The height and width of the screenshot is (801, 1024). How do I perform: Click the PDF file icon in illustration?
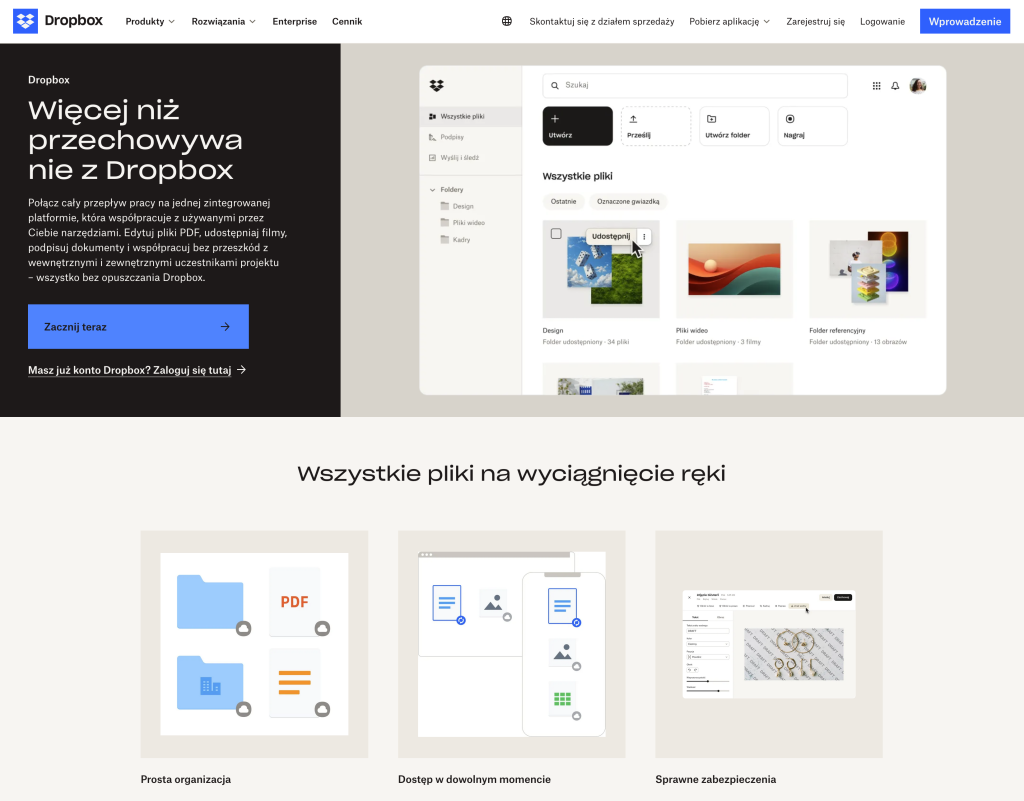(295, 601)
